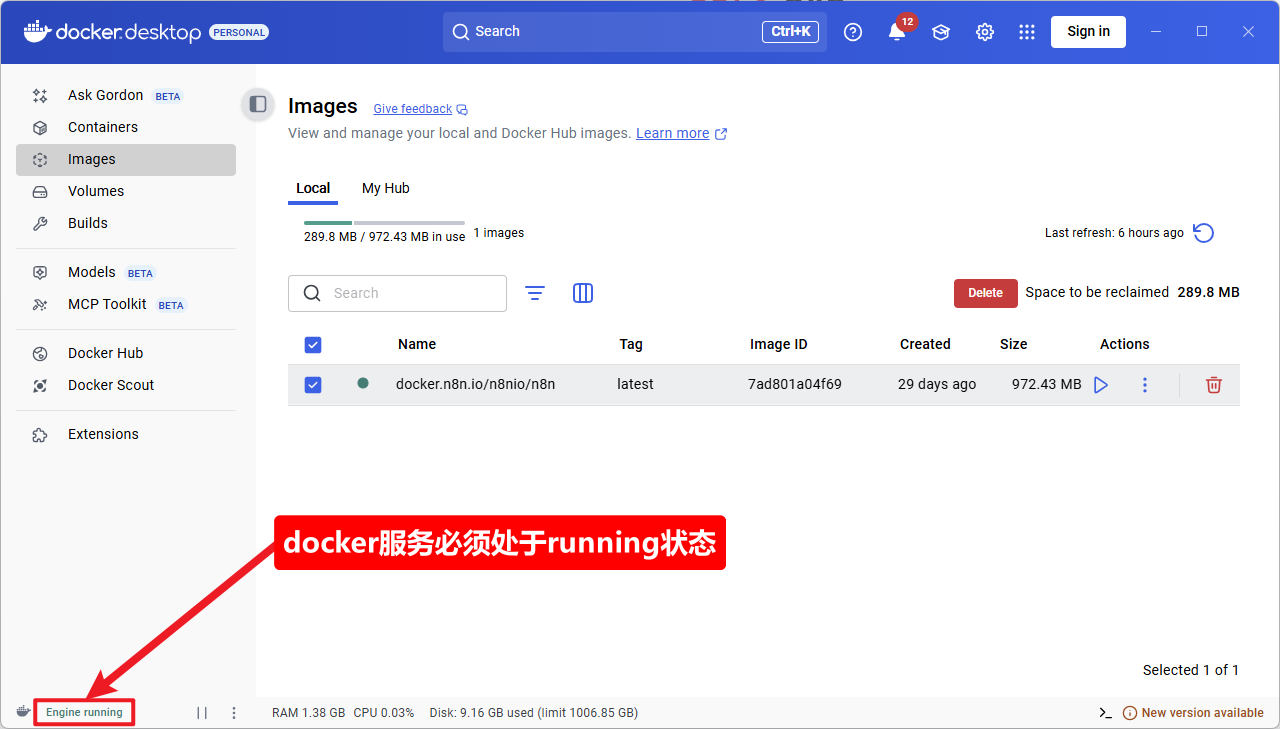
Task: Open Docker Hub in sidebar
Action: (126, 353)
